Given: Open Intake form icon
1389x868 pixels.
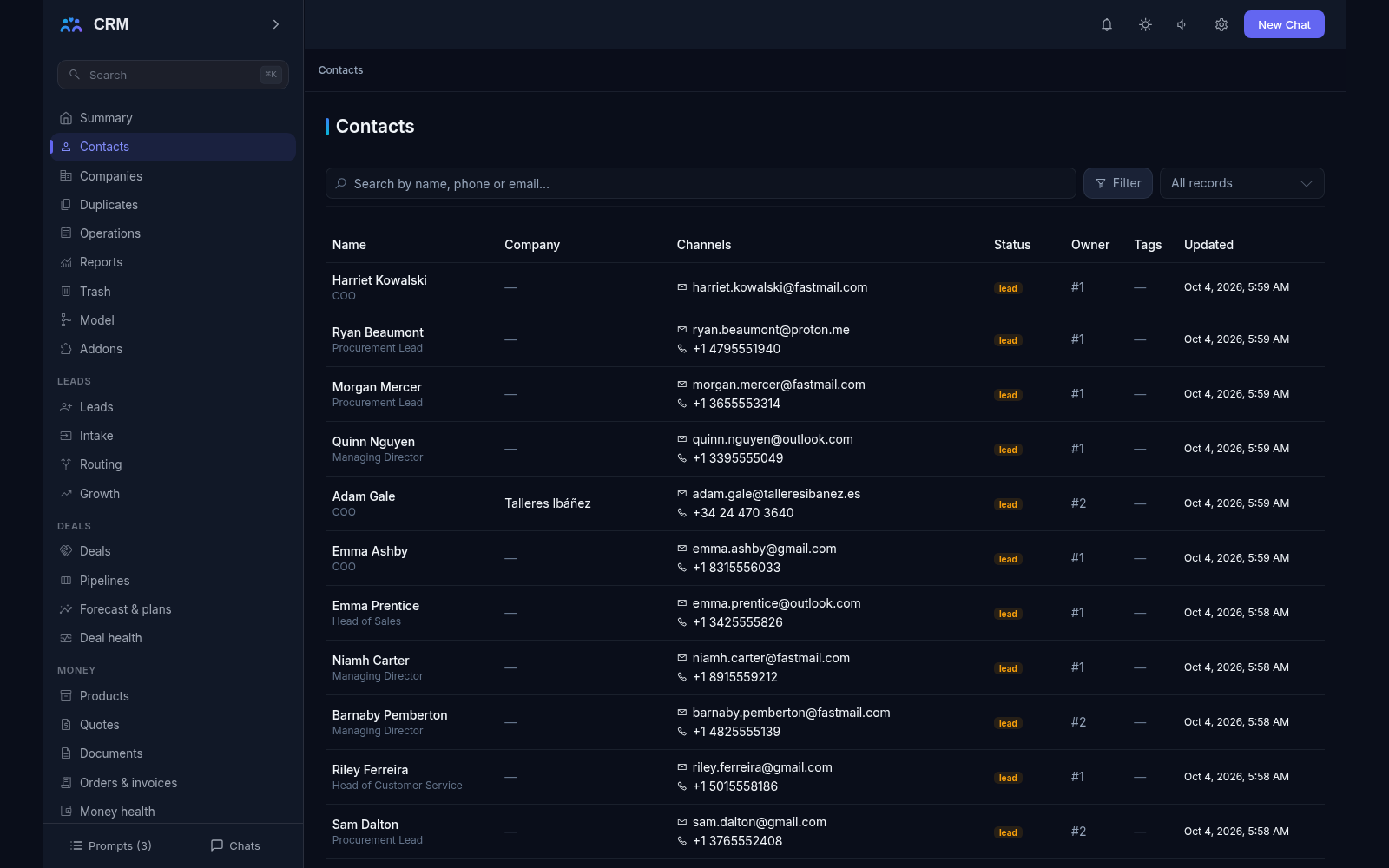Looking at the screenshot, I should [66, 436].
